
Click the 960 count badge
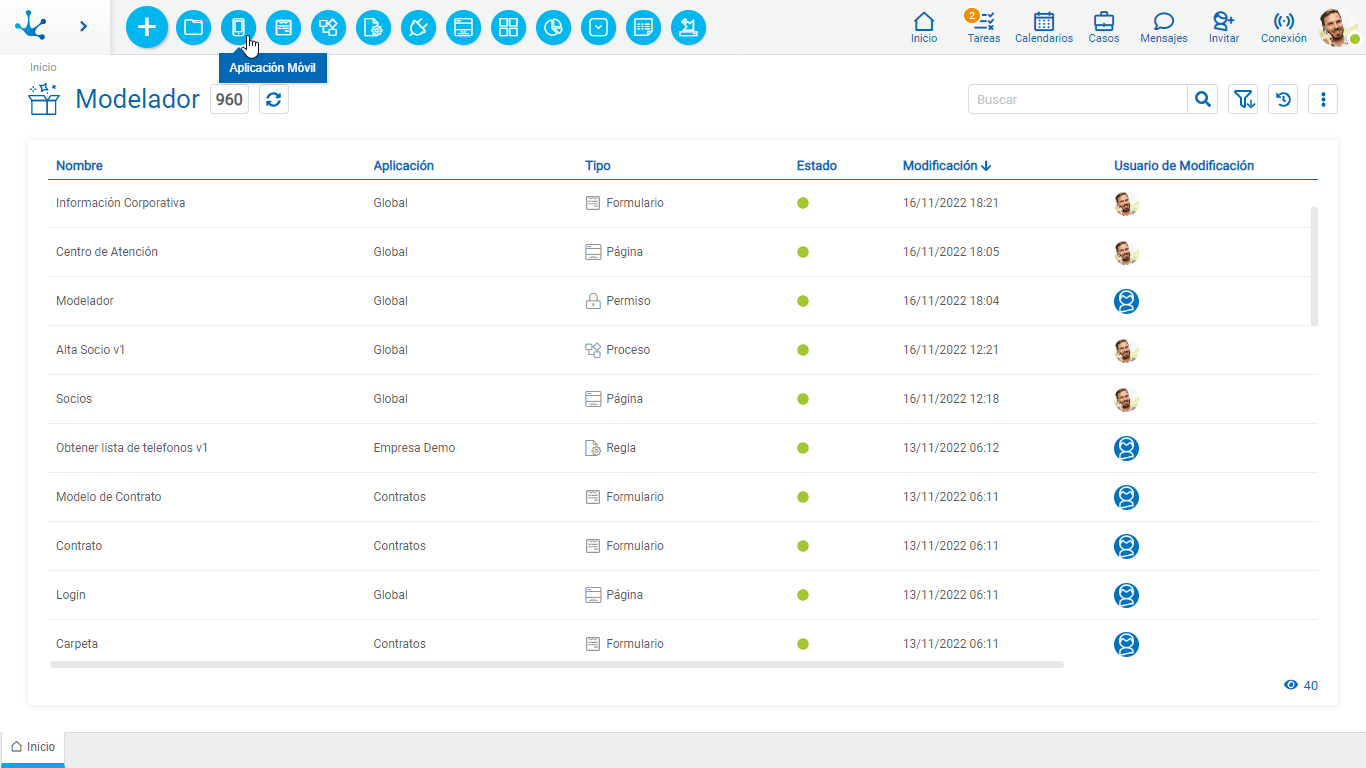pyautogui.click(x=229, y=99)
